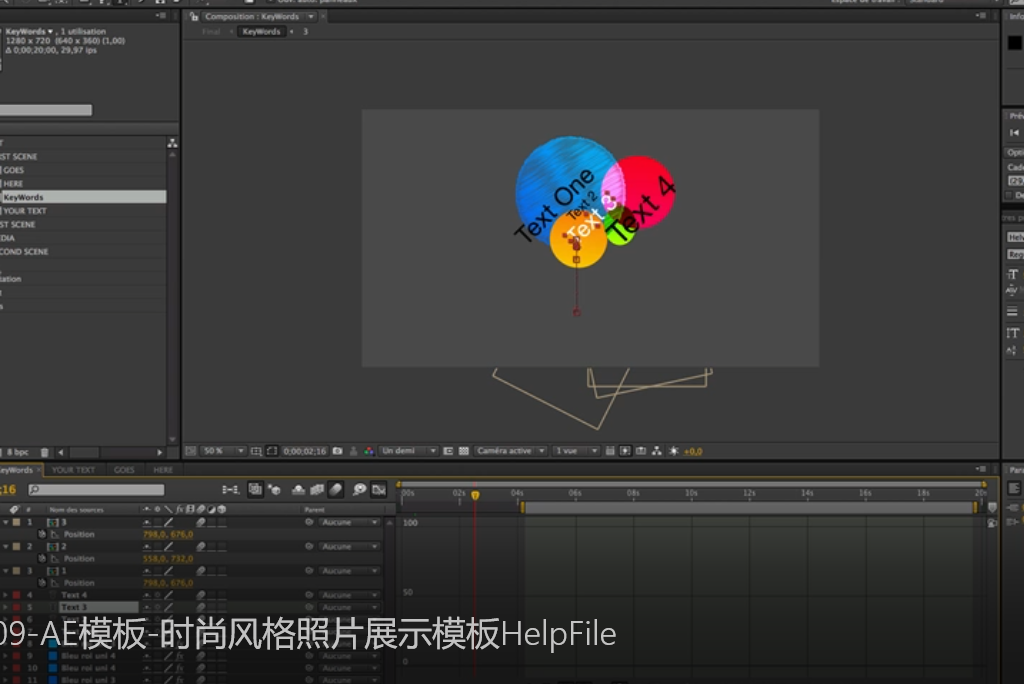
Task: Use the parent pick whip on layer 1 row
Action: [x=309, y=522]
